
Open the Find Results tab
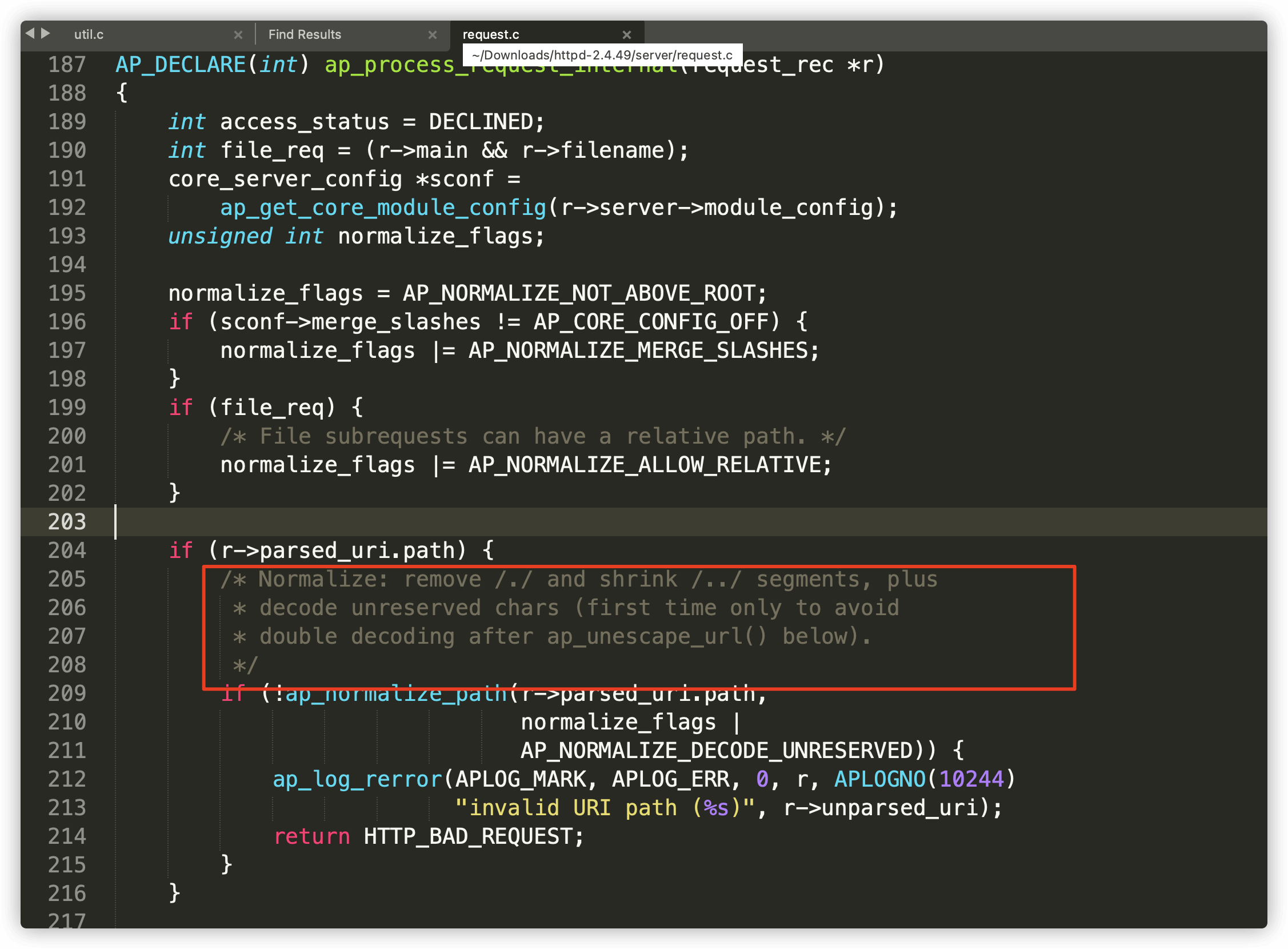pyautogui.click(x=305, y=34)
